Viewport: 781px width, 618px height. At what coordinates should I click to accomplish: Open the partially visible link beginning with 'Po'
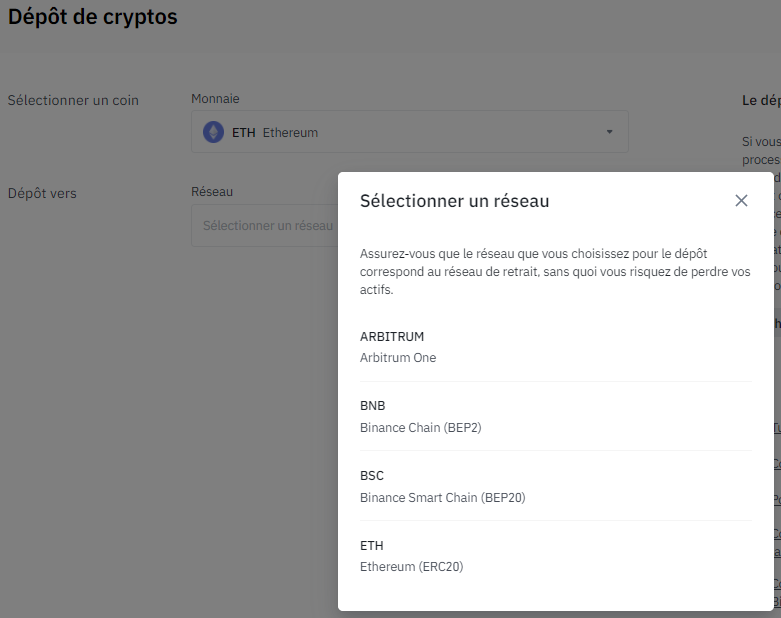tap(777, 498)
